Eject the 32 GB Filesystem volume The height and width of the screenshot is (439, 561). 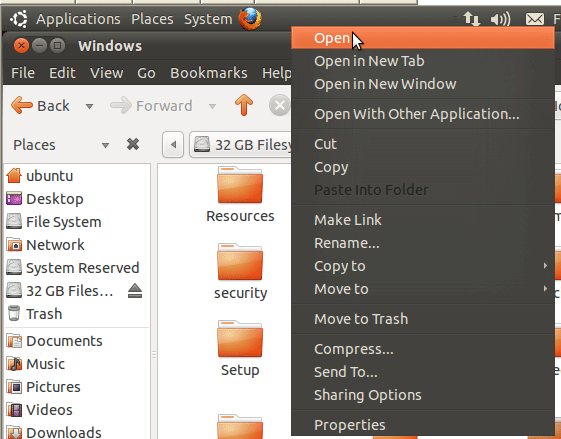coord(135,291)
